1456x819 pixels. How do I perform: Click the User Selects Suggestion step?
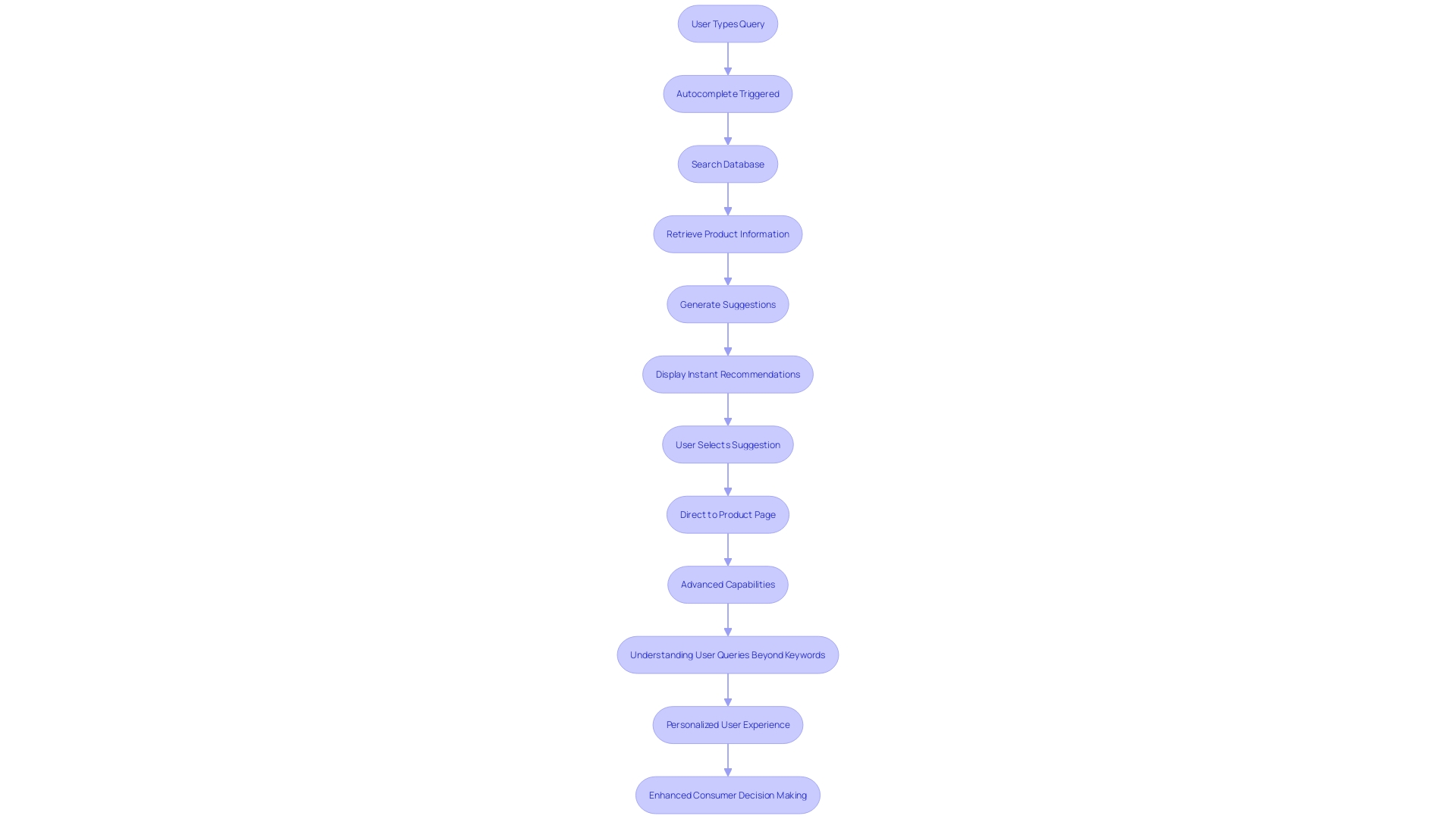728,444
